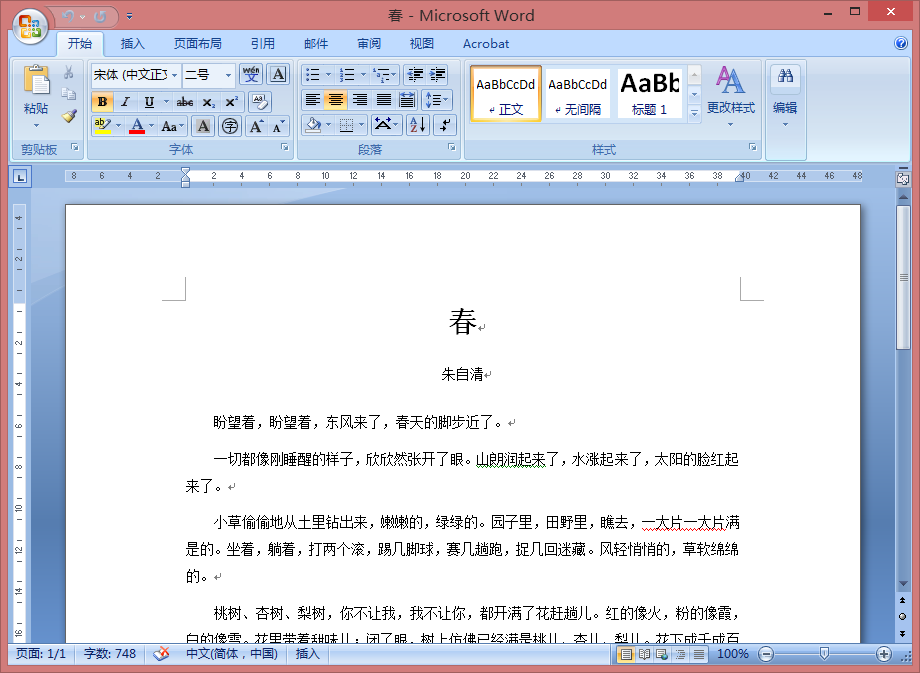
Task: Expand the Font dialog launcher
Action: point(284,147)
